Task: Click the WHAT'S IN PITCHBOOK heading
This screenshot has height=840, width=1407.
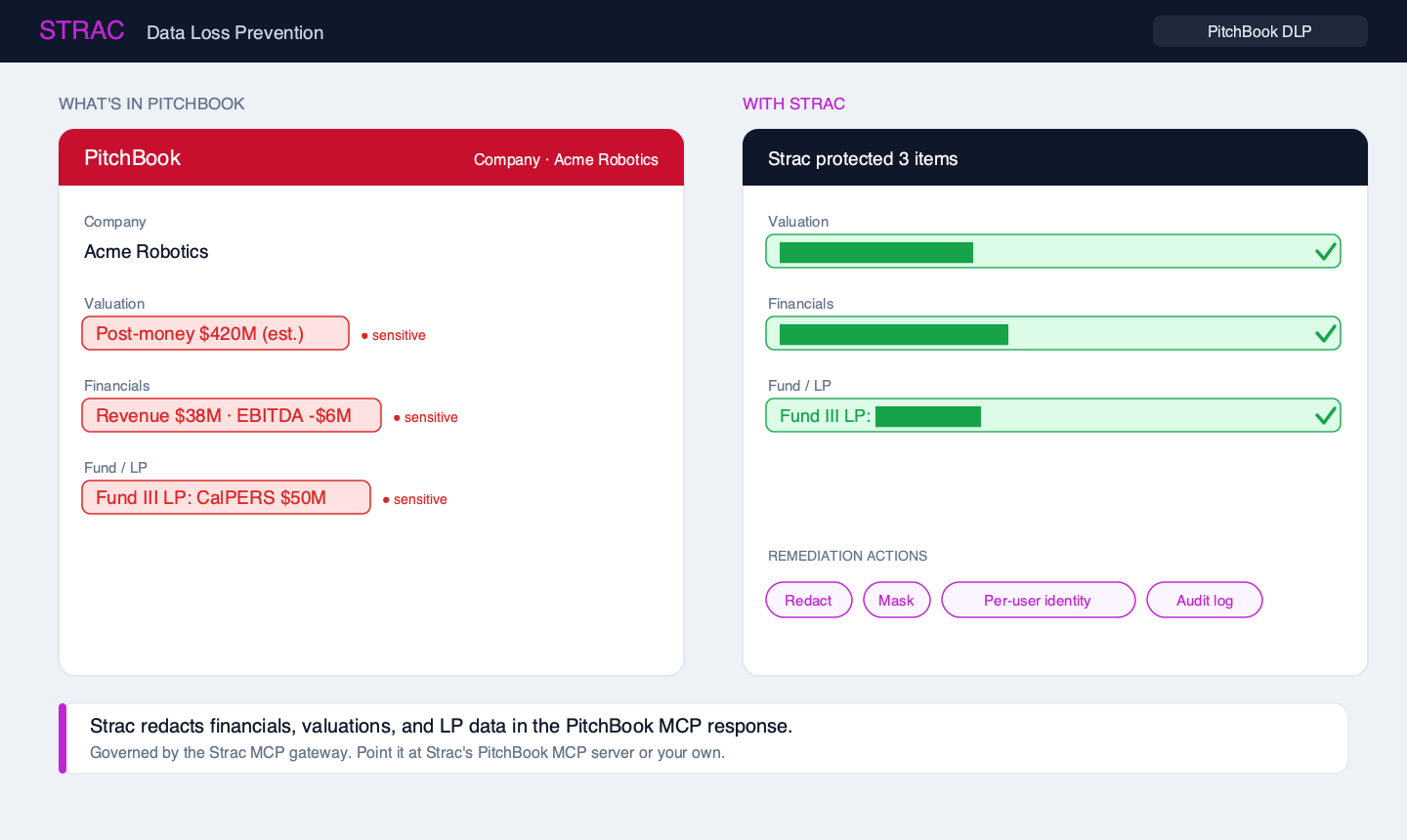Action: click(x=151, y=104)
